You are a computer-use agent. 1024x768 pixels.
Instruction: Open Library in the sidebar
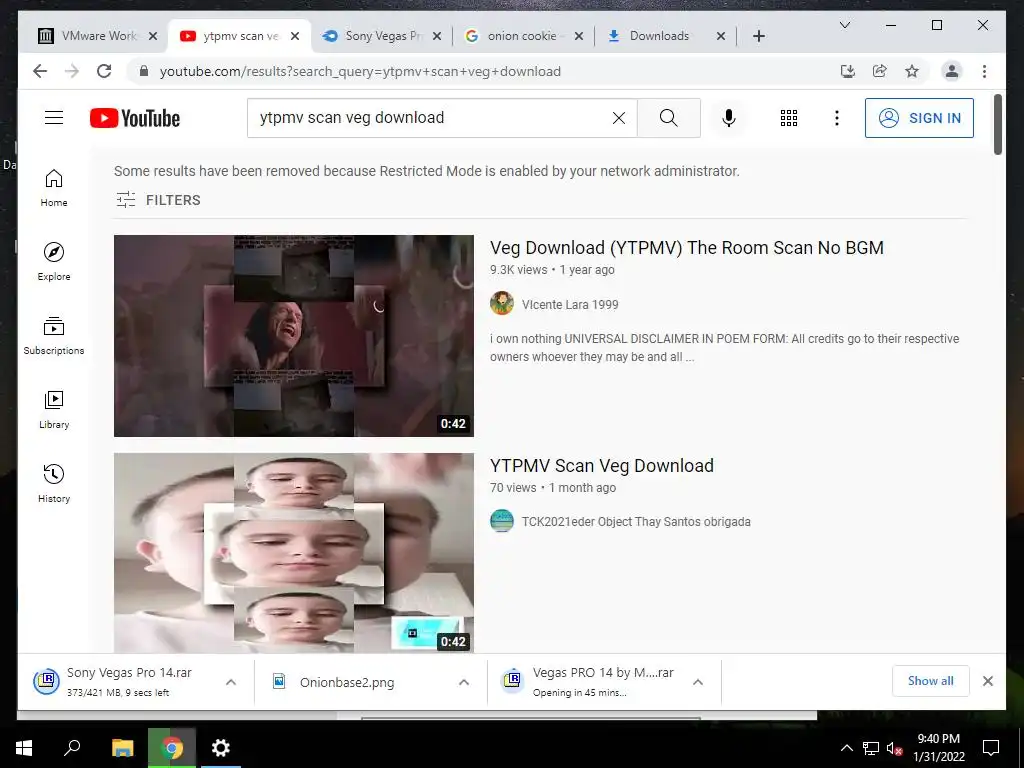click(54, 409)
